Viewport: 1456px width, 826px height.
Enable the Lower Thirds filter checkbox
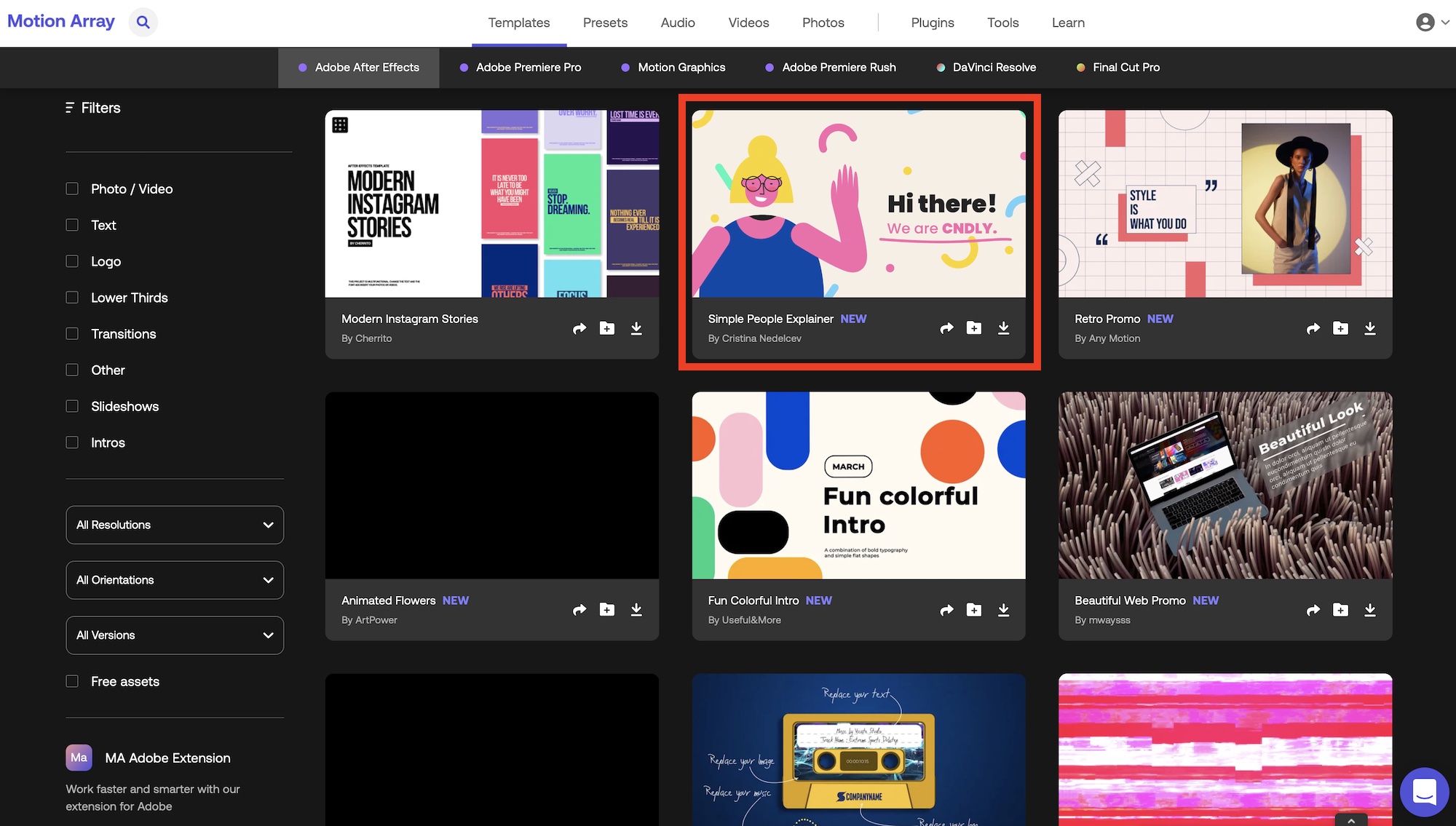click(x=72, y=298)
